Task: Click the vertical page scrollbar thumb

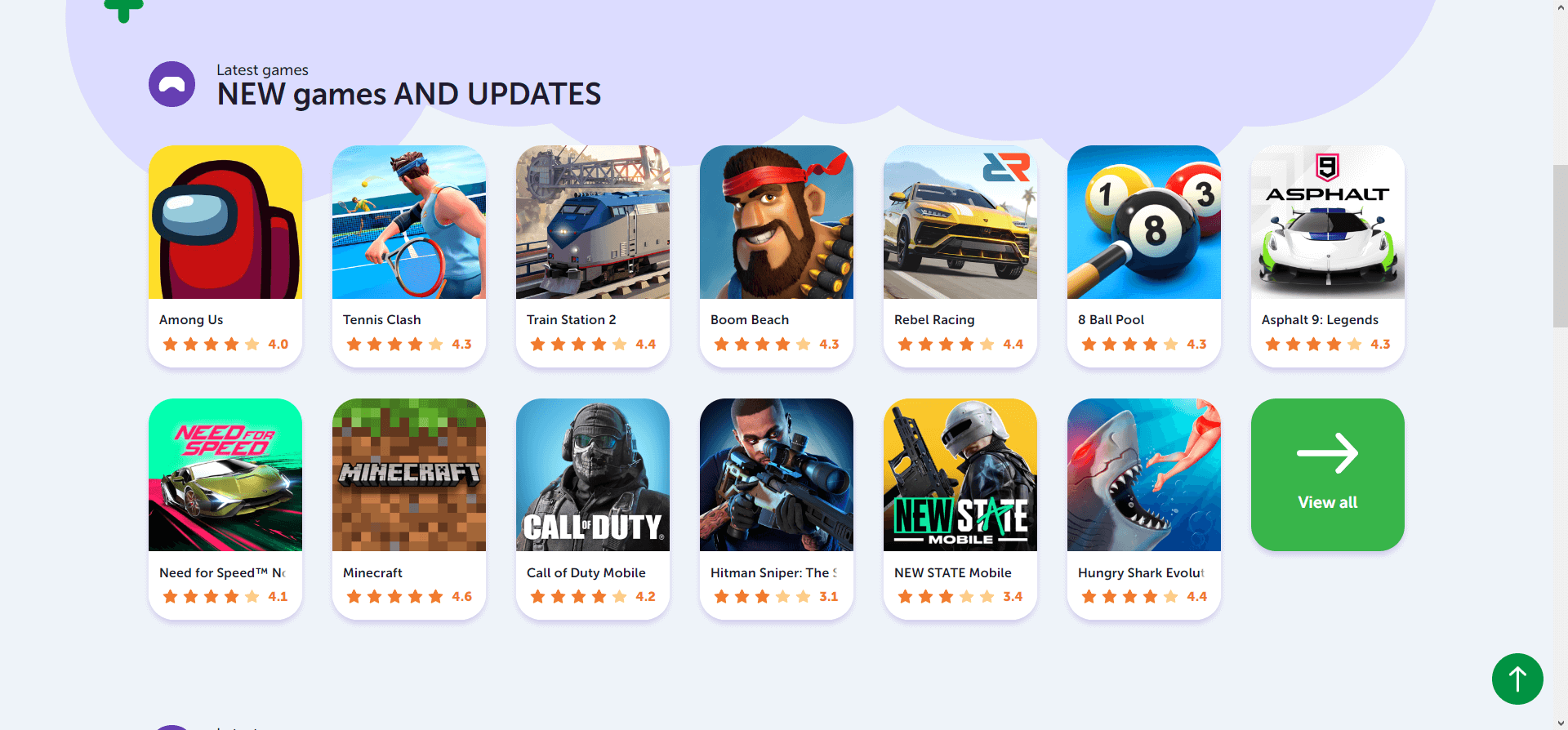Action: coord(1560,246)
